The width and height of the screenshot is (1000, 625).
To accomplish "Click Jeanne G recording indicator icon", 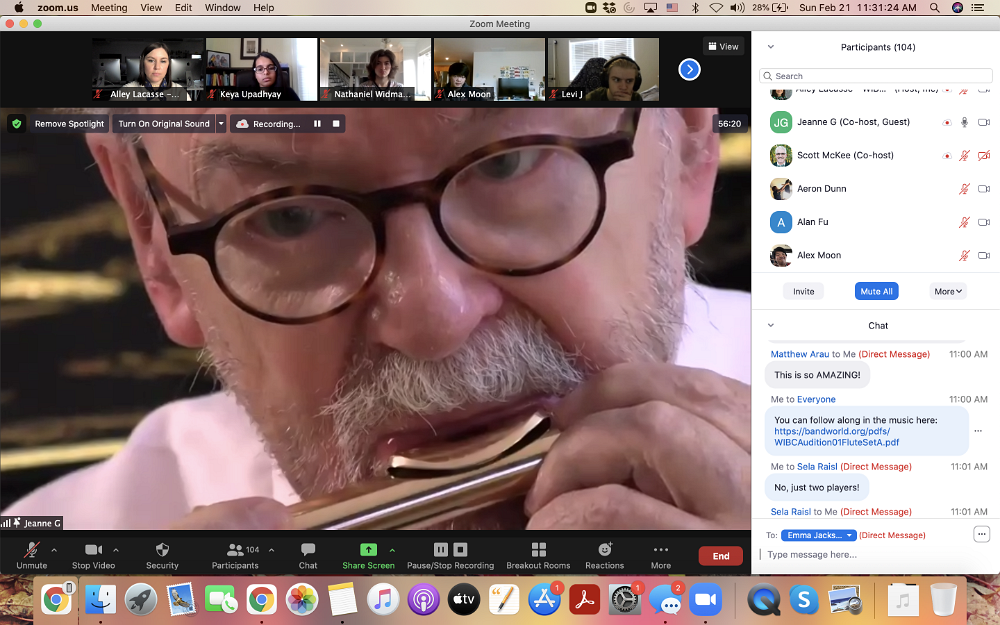I will pyautogui.click(x=947, y=122).
